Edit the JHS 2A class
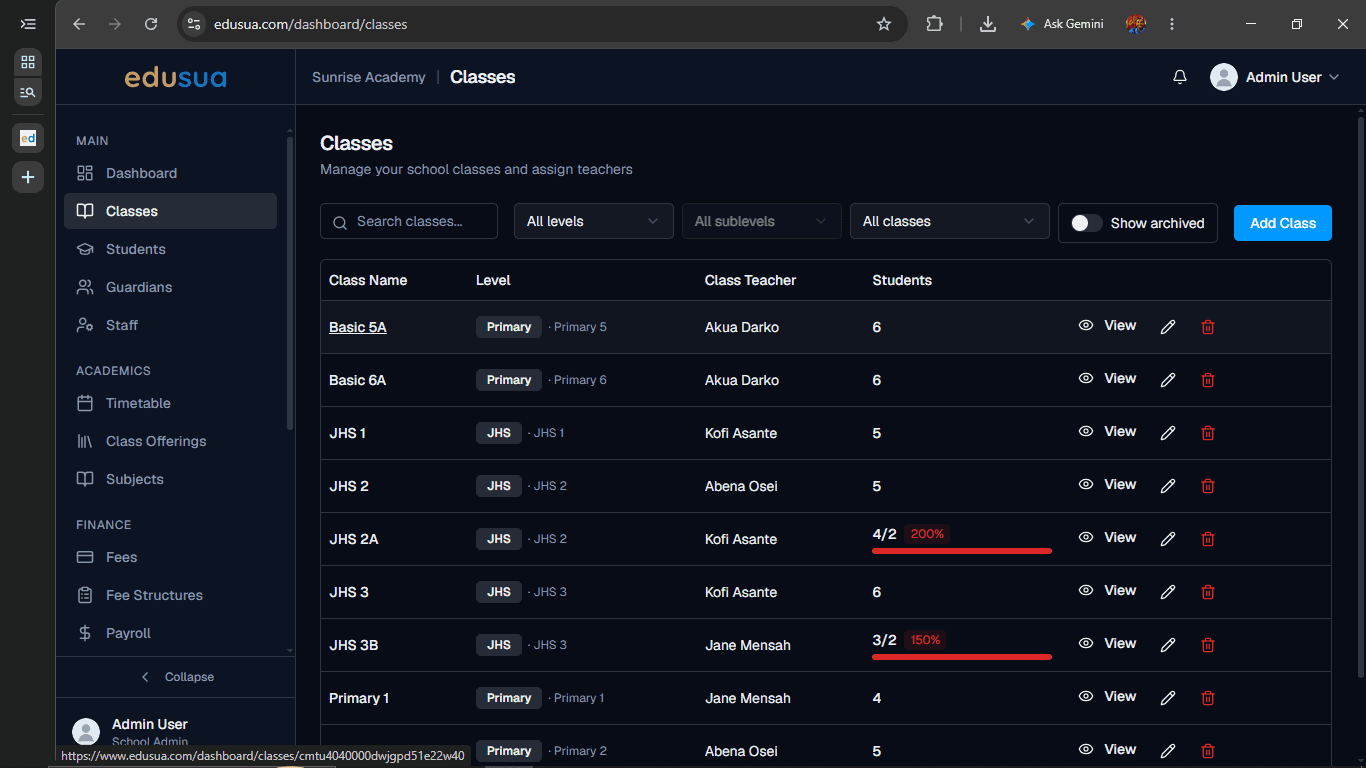This screenshot has width=1366, height=768. pyautogui.click(x=1167, y=539)
